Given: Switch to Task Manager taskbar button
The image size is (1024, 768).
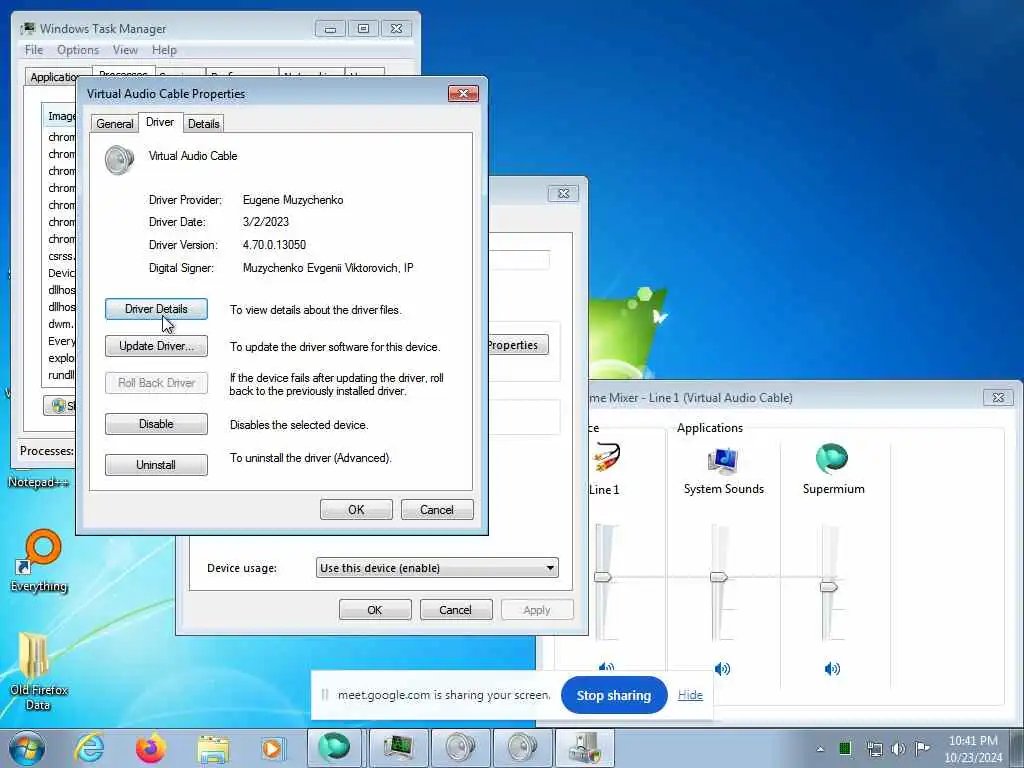Looking at the screenshot, I should 398,748.
